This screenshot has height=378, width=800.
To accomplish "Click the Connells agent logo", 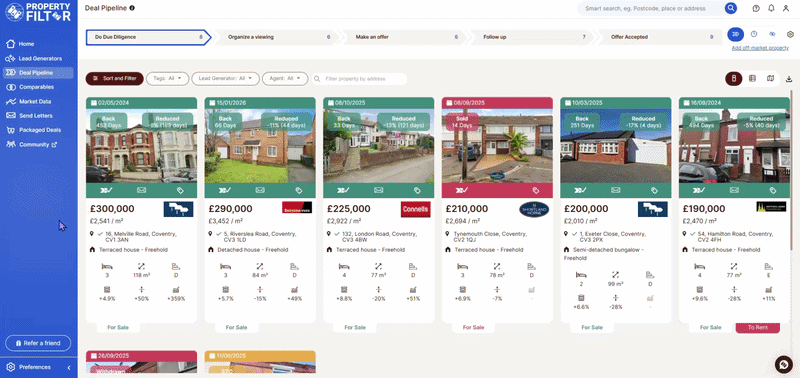I will point(415,209).
